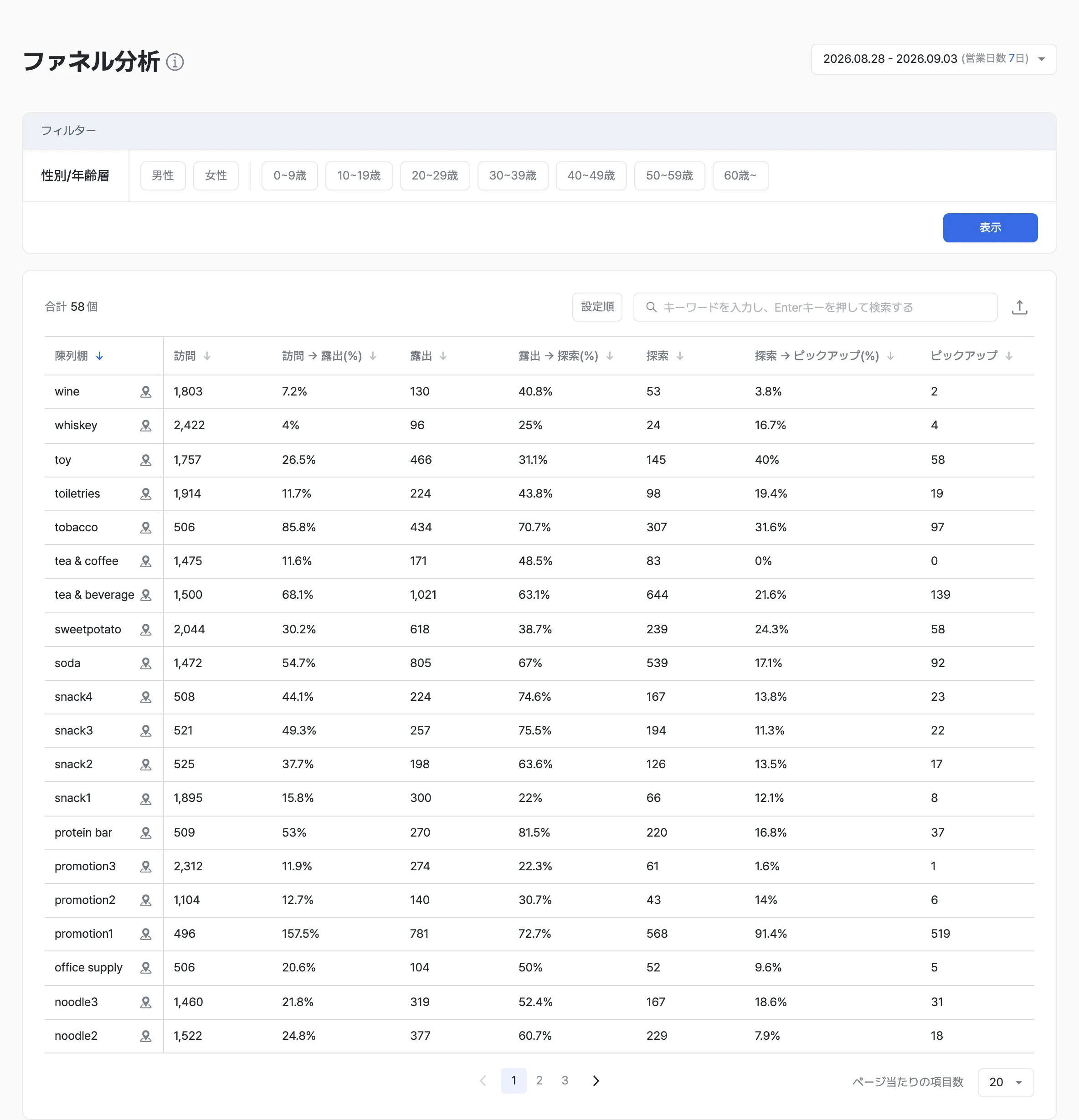
Task: Open location icon for whiskey row
Action: coord(146,425)
